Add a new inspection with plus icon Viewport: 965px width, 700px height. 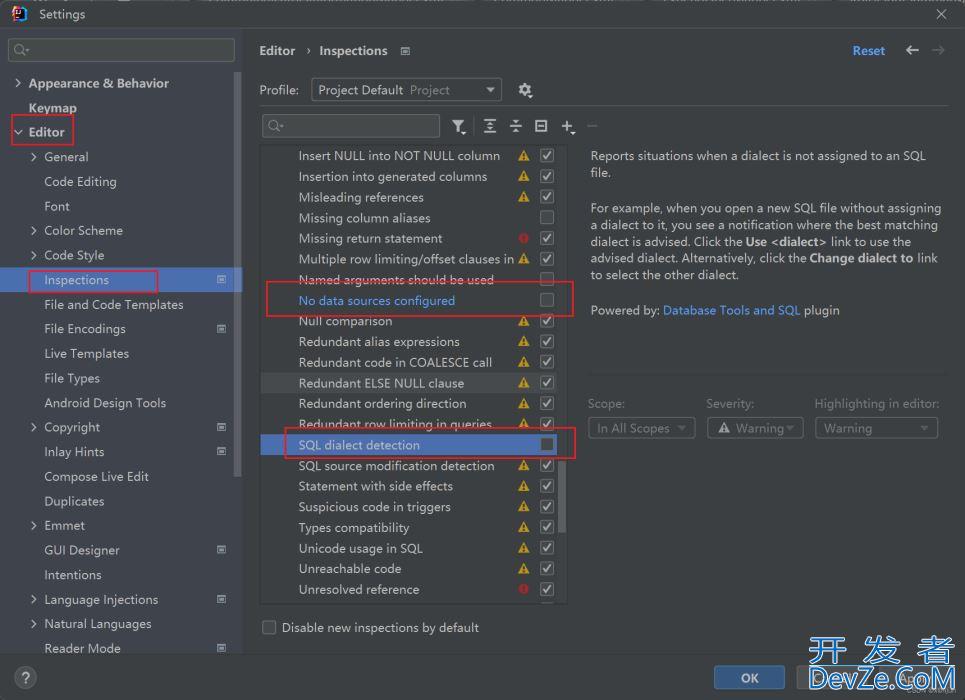click(x=567, y=126)
